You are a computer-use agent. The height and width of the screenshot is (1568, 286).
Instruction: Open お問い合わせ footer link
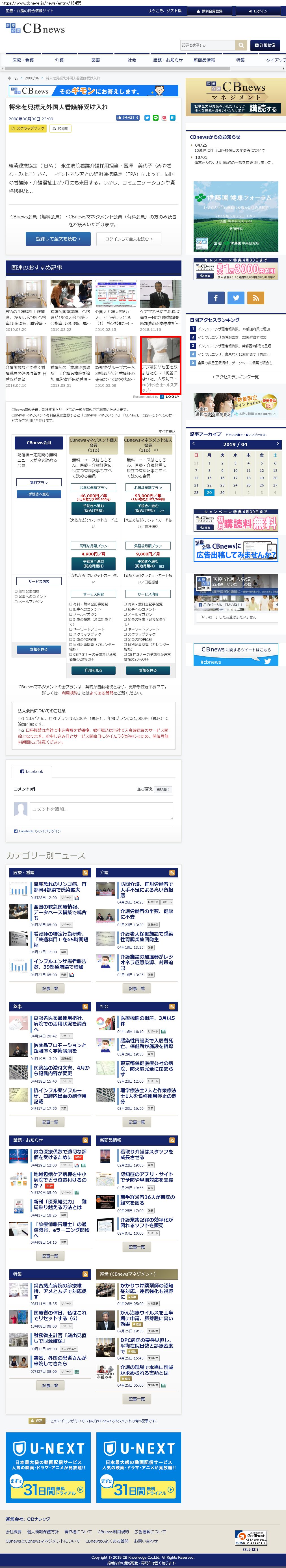pos(146,1541)
